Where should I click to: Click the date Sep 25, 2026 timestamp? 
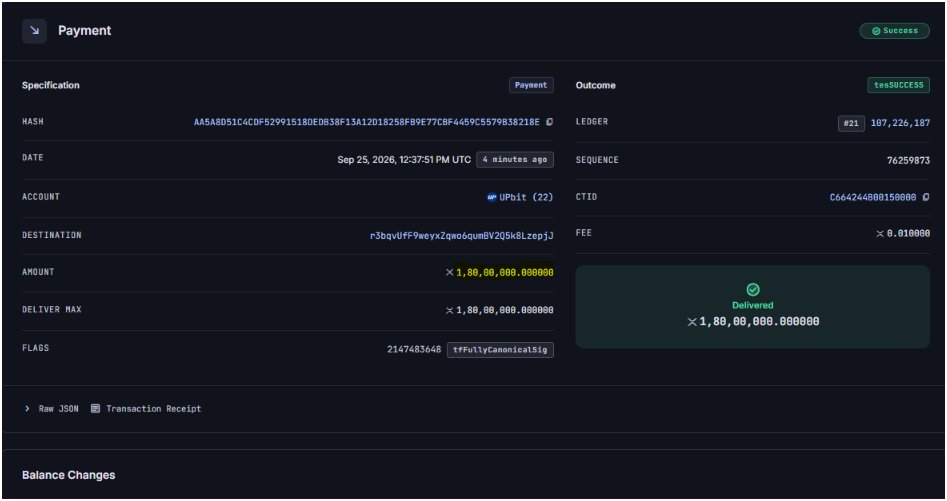tap(404, 160)
